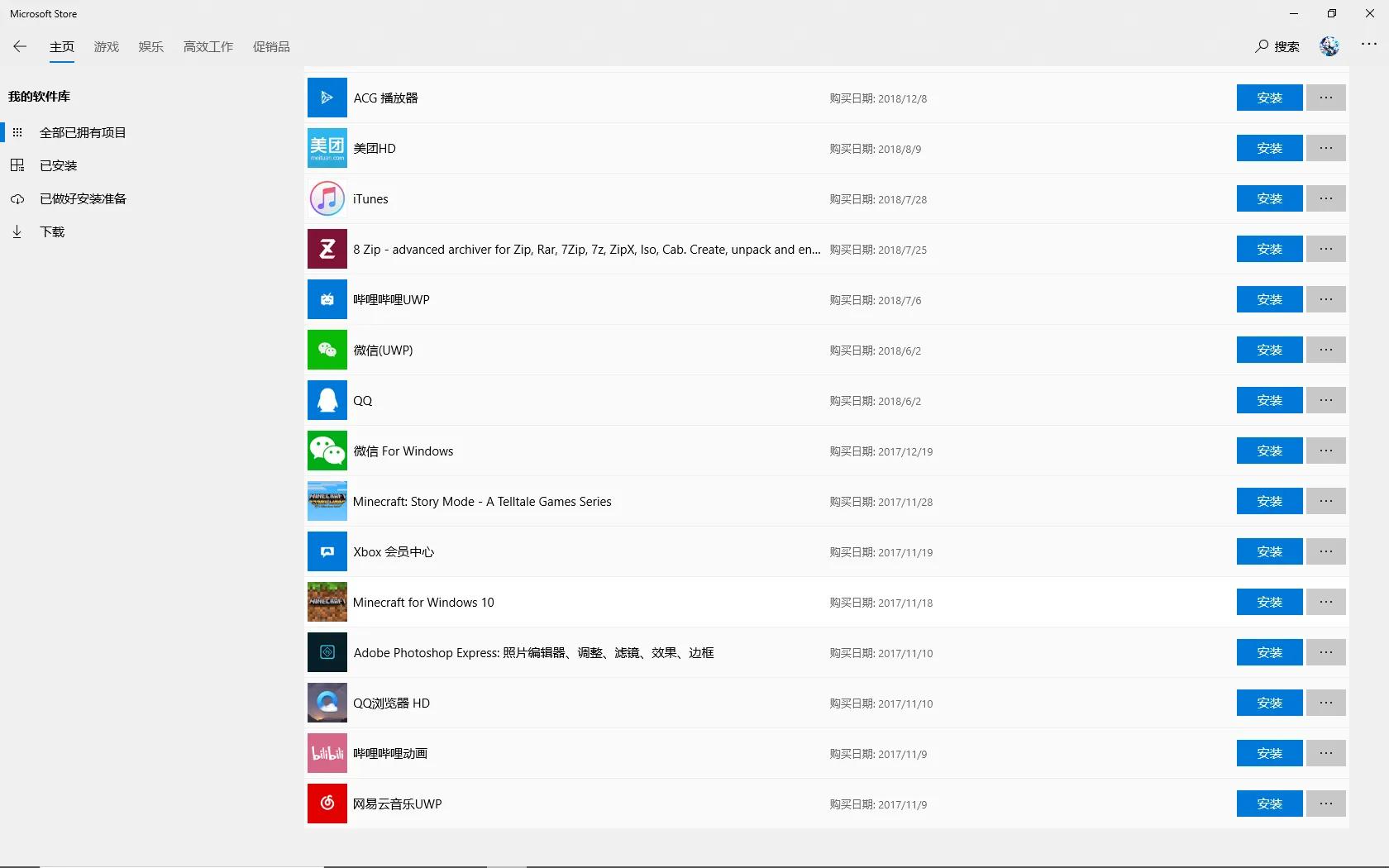Screen dimensions: 1389x868
Task: Install QQ浏览器 HD
Action: [x=1270, y=703]
